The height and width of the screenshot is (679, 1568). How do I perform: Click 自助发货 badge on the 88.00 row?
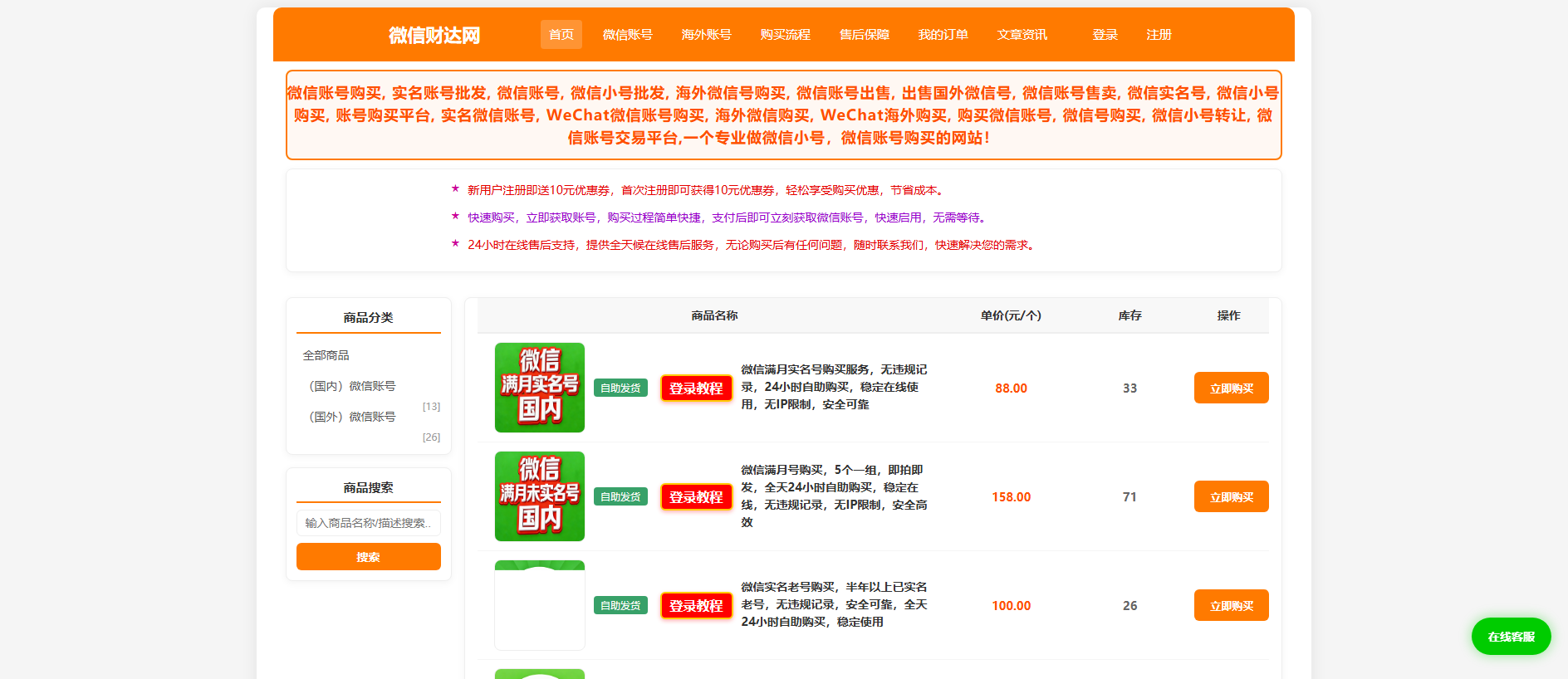point(620,388)
